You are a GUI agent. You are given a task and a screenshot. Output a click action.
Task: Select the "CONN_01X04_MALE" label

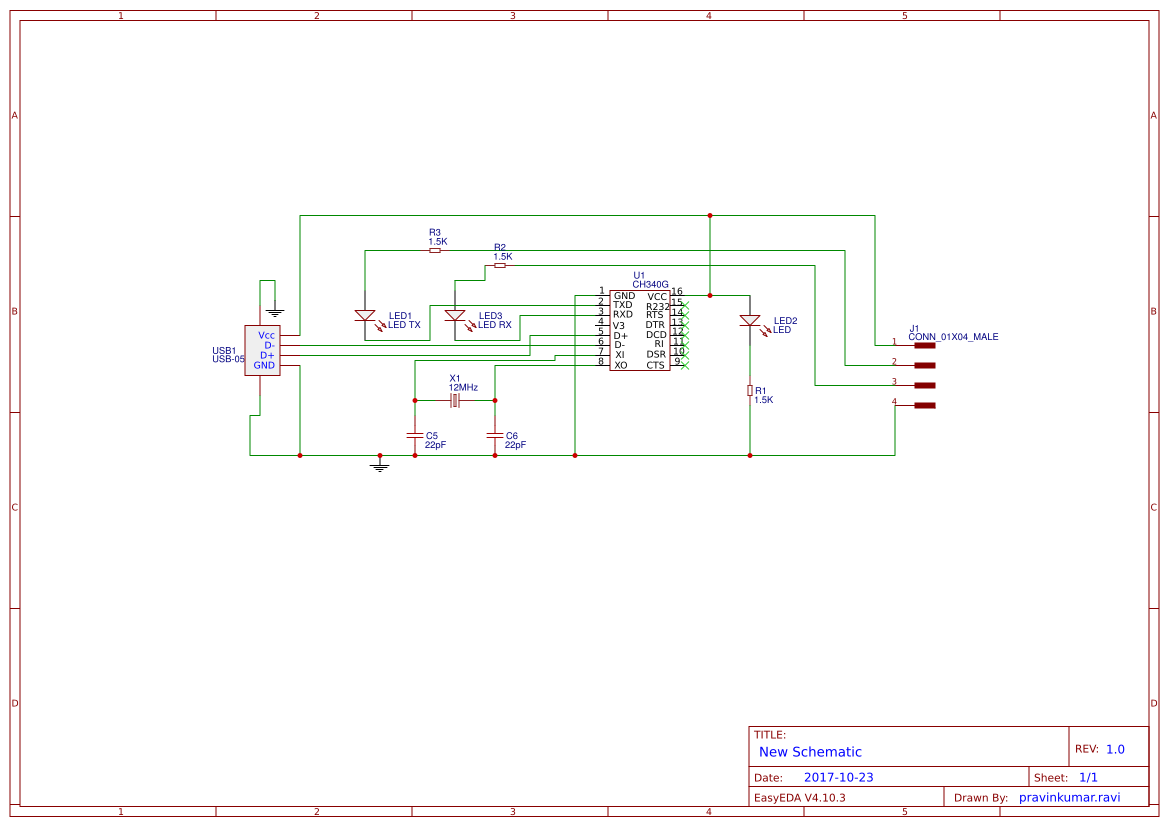tap(954, 337)
